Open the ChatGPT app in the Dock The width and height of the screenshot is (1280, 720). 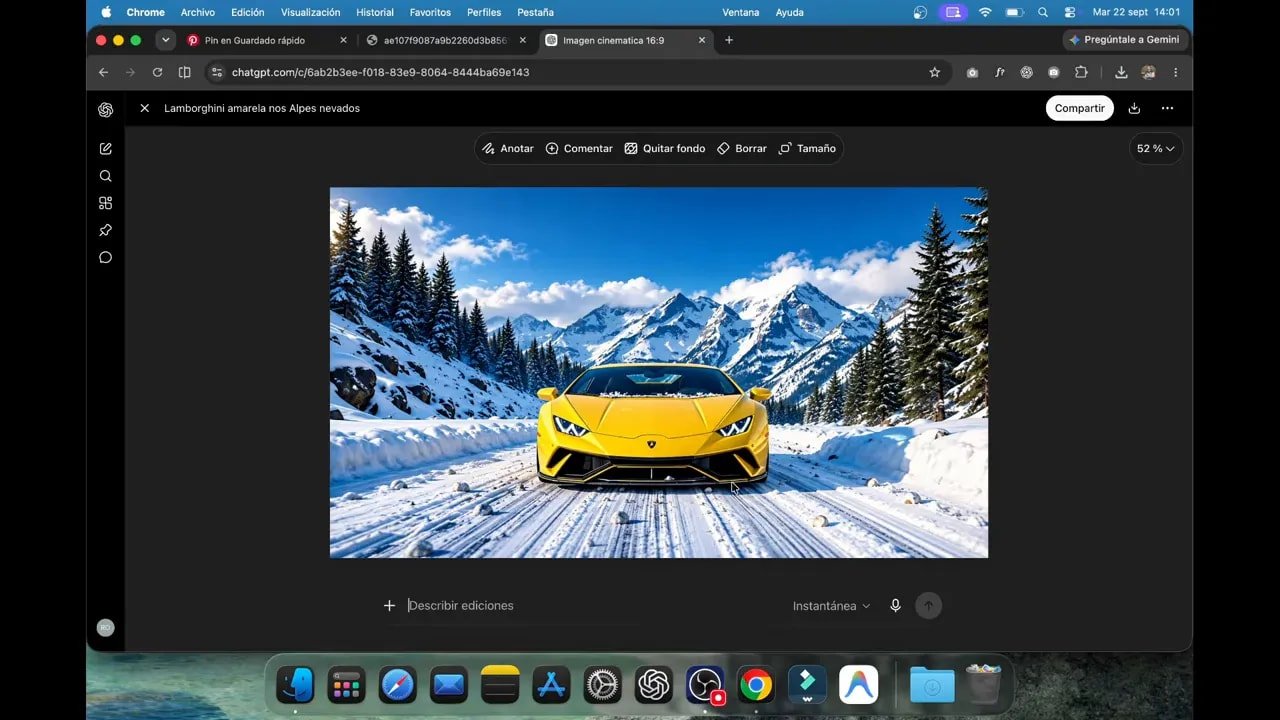tap(653, 685)
